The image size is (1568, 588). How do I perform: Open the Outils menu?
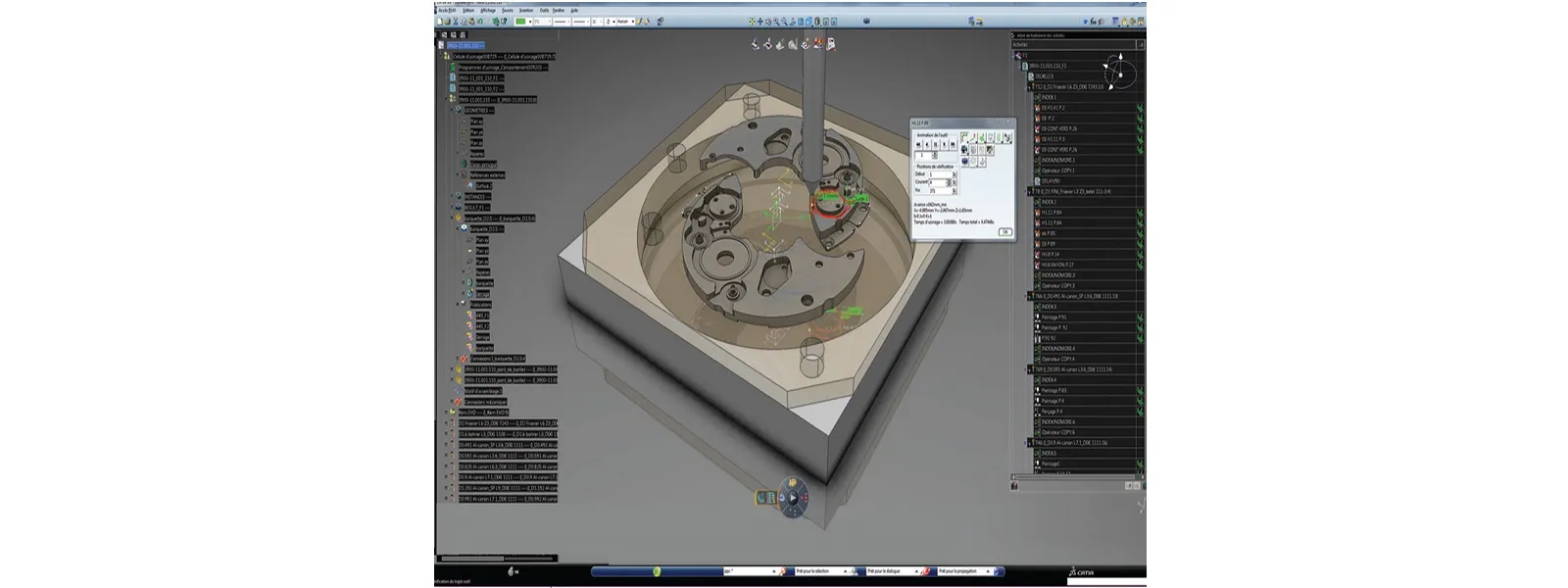pos(544,10)
